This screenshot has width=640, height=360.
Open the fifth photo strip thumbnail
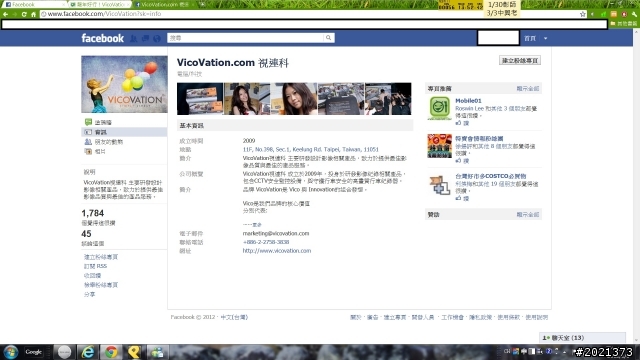coord(388,99)
